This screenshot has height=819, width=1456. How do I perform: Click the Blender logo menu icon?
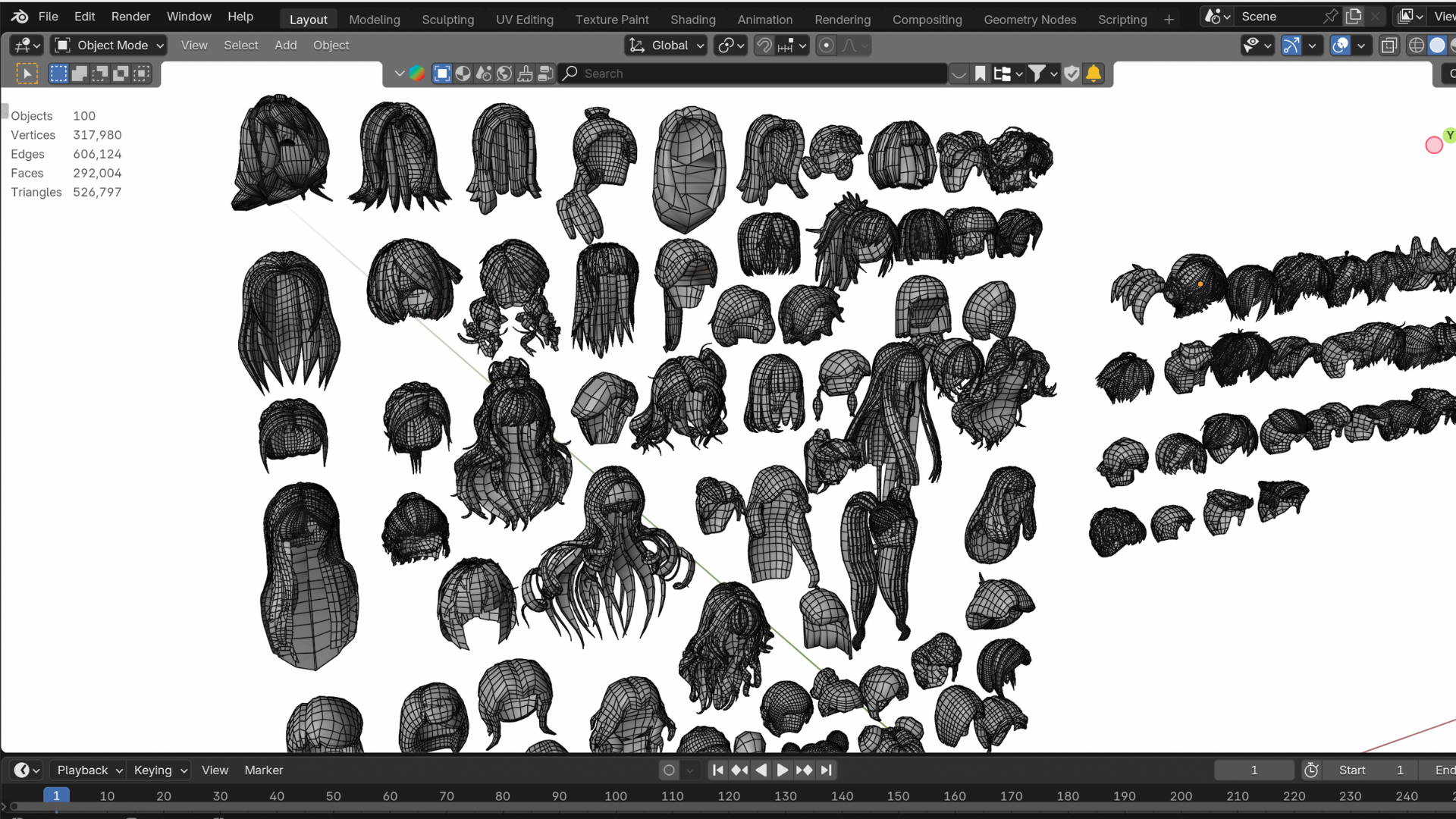[20, 16]
